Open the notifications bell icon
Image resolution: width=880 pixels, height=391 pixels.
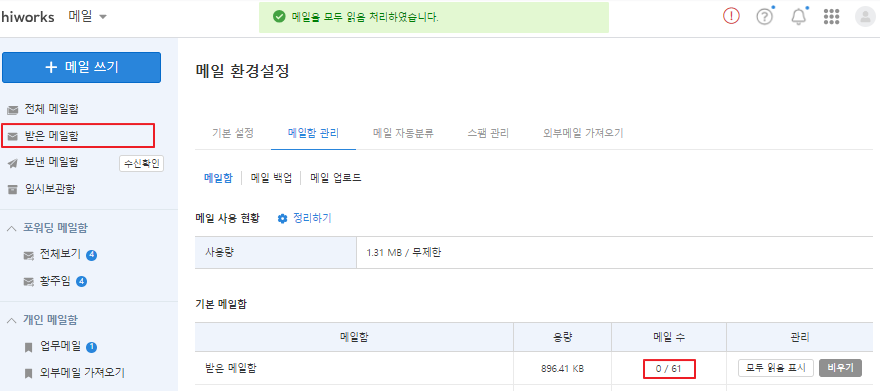[798, 17]
